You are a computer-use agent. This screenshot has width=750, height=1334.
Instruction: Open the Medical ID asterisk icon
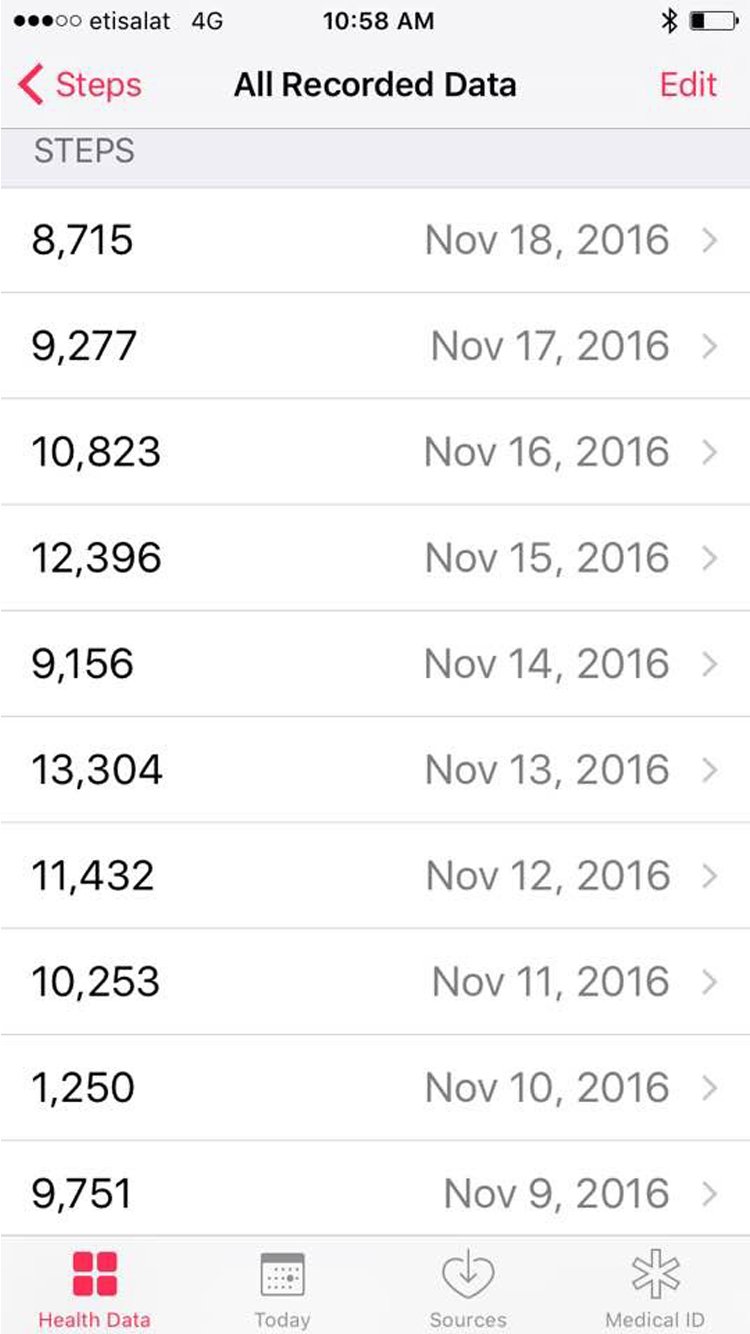point(655,1274)
